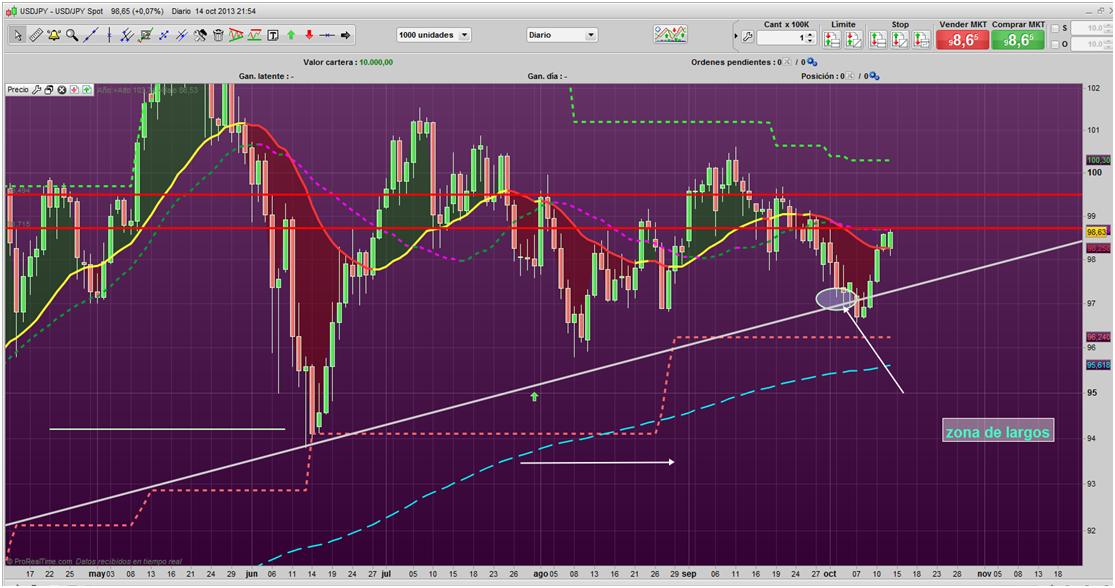Close positions with X beside Posición
The image size is (1115, 588).
pyautogui.click(x=850, y=76)
